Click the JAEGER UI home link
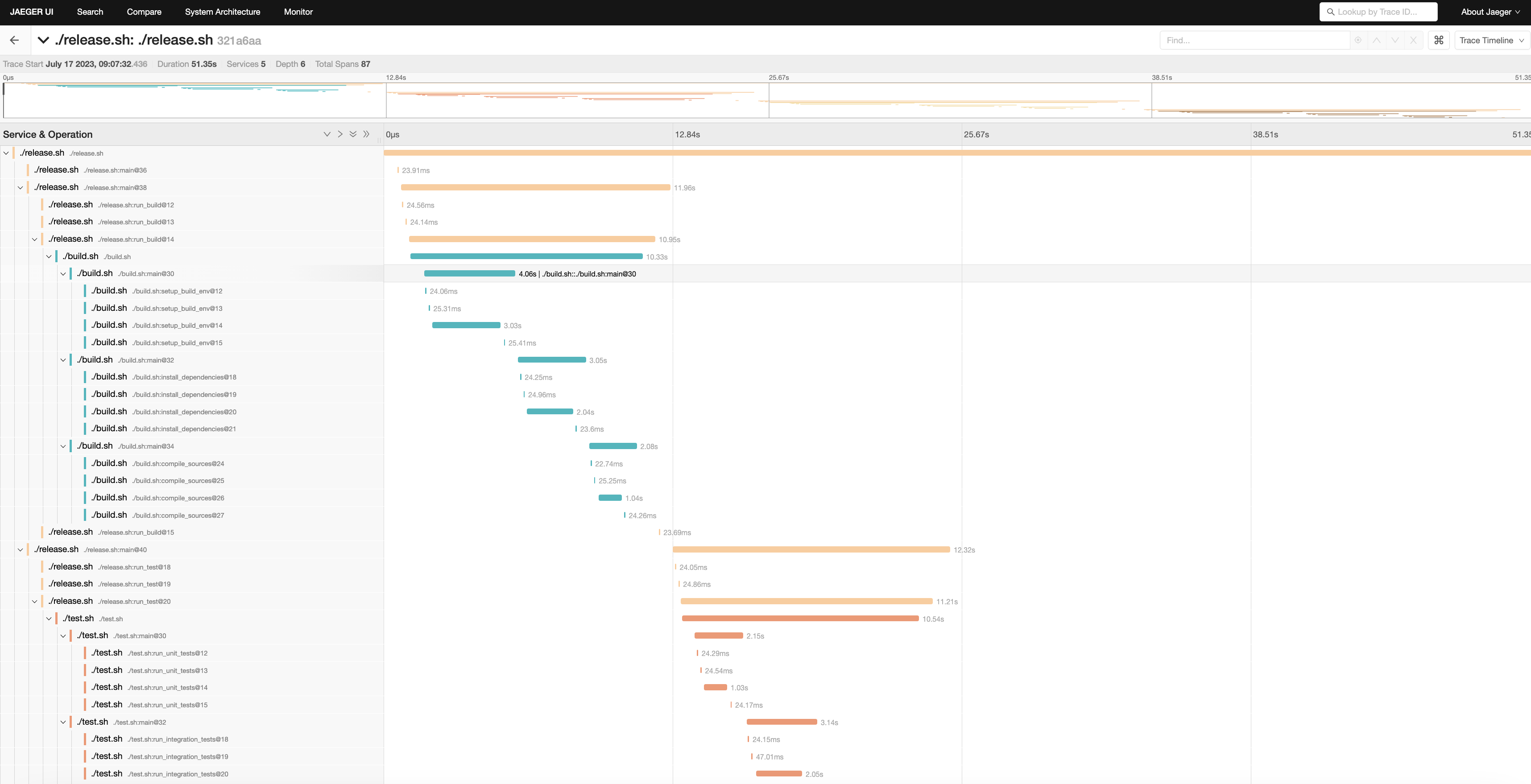Screen dimensions: 1531x784 click(x=32, y=12)
